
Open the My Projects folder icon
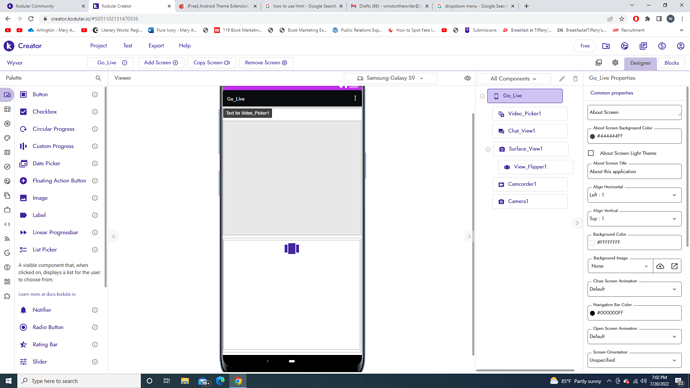pos(606,46)
